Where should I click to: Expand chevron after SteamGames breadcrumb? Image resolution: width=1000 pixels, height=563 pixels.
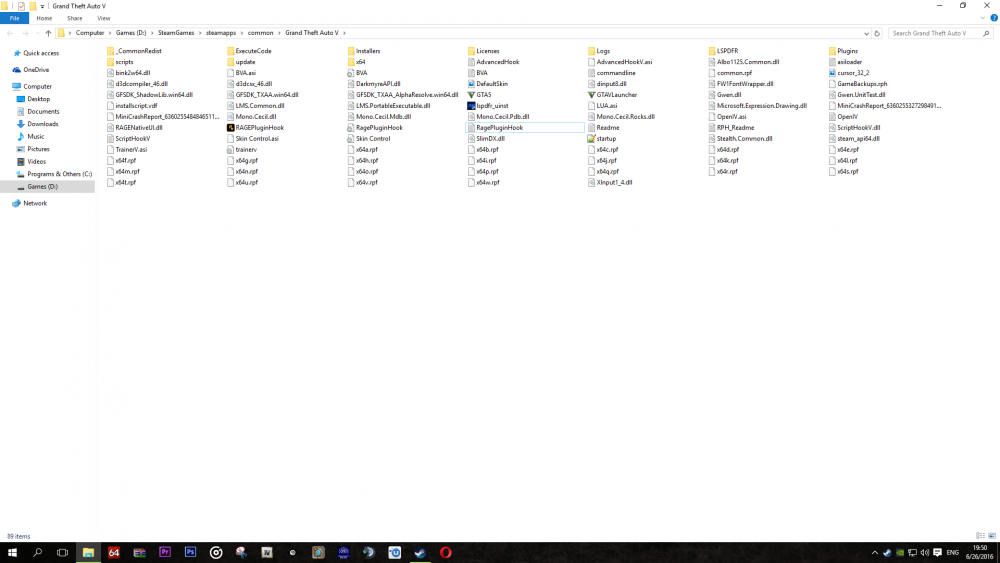[x=200, y=33]
